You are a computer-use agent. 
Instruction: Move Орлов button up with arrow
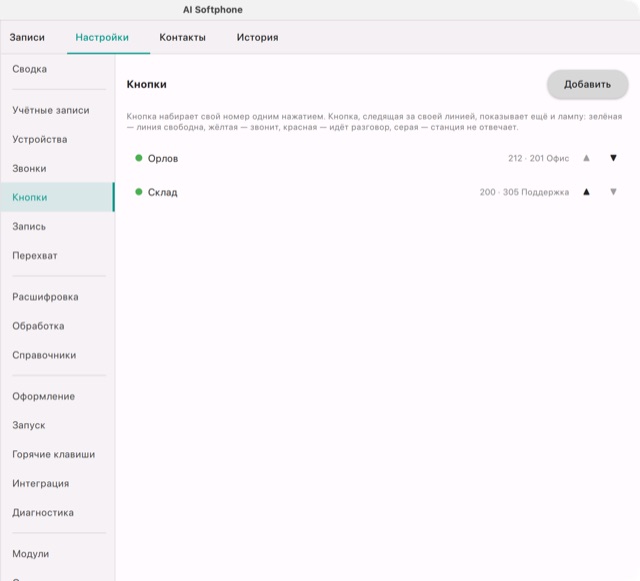click(x=586, y=158)
